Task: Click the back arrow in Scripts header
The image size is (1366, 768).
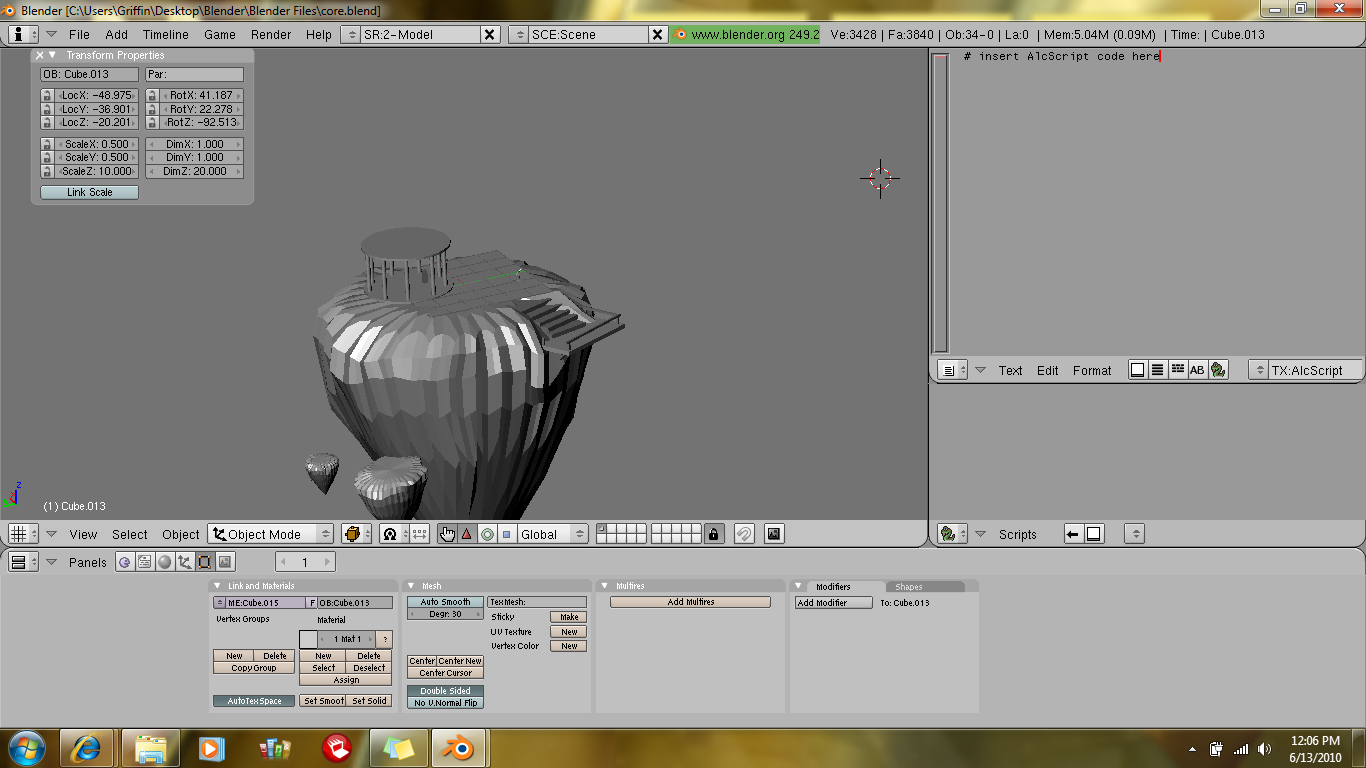Action: point(1073,534)
